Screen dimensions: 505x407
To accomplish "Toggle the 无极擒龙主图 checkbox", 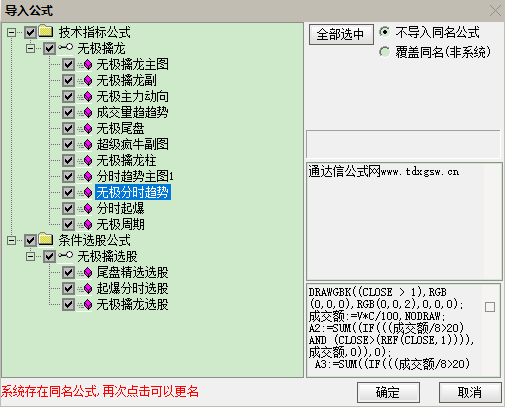I will click(x=68, y=64).
